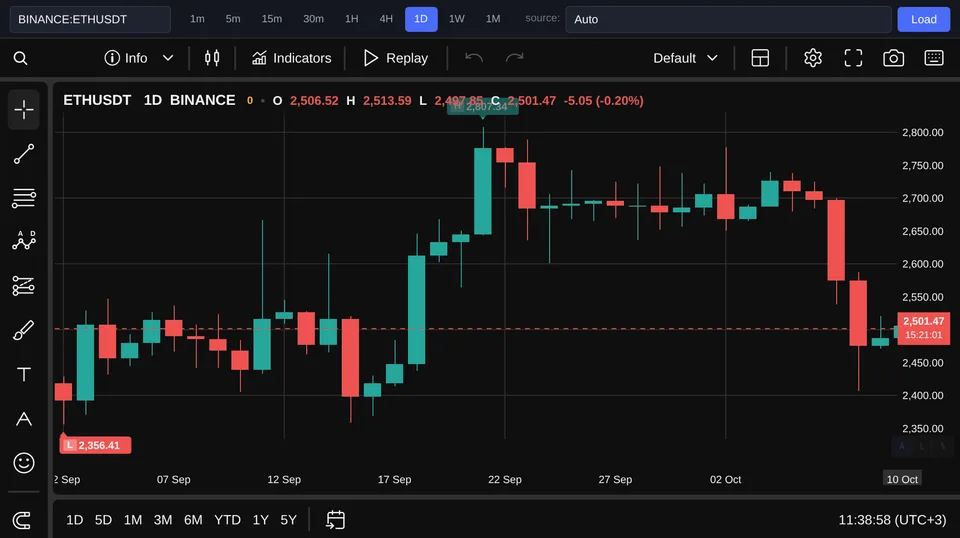Open the keyboard shortcuts icon
Screen dimensions: 960x538
[934, 58]
